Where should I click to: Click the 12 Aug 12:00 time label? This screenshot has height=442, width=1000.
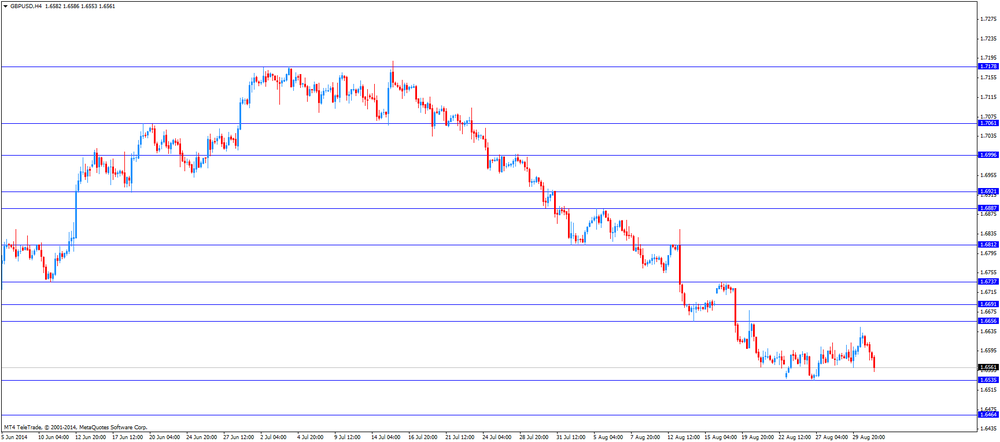pos(683,438)
